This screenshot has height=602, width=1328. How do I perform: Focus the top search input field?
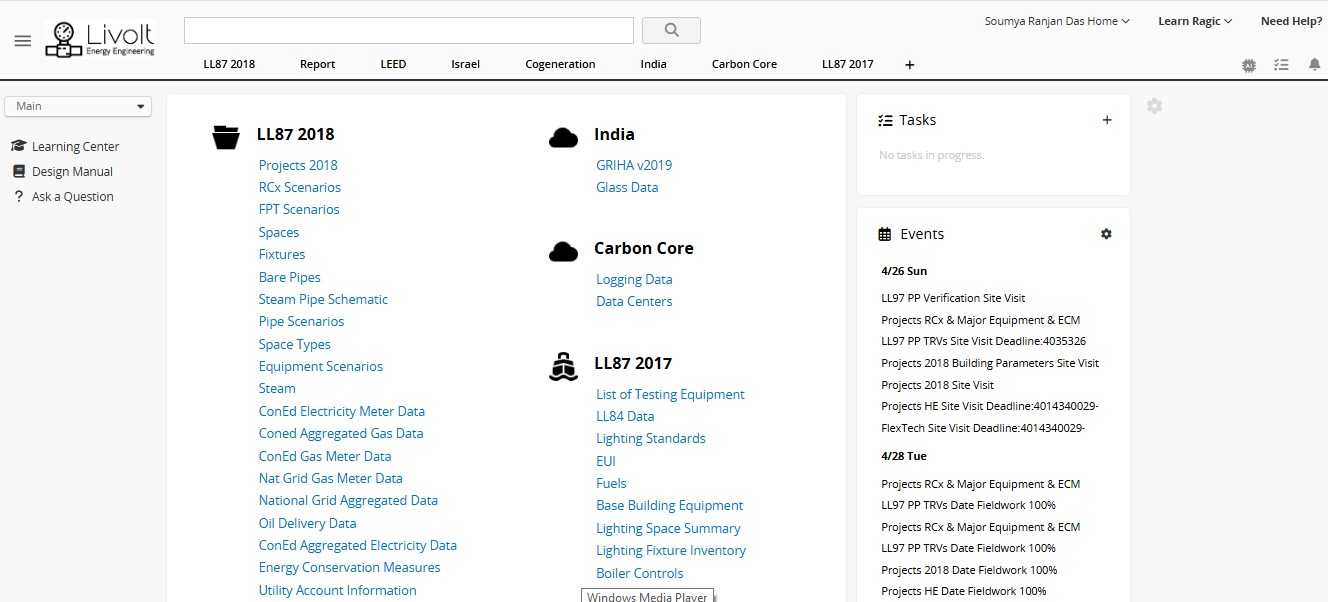click(x=408, y=30)
